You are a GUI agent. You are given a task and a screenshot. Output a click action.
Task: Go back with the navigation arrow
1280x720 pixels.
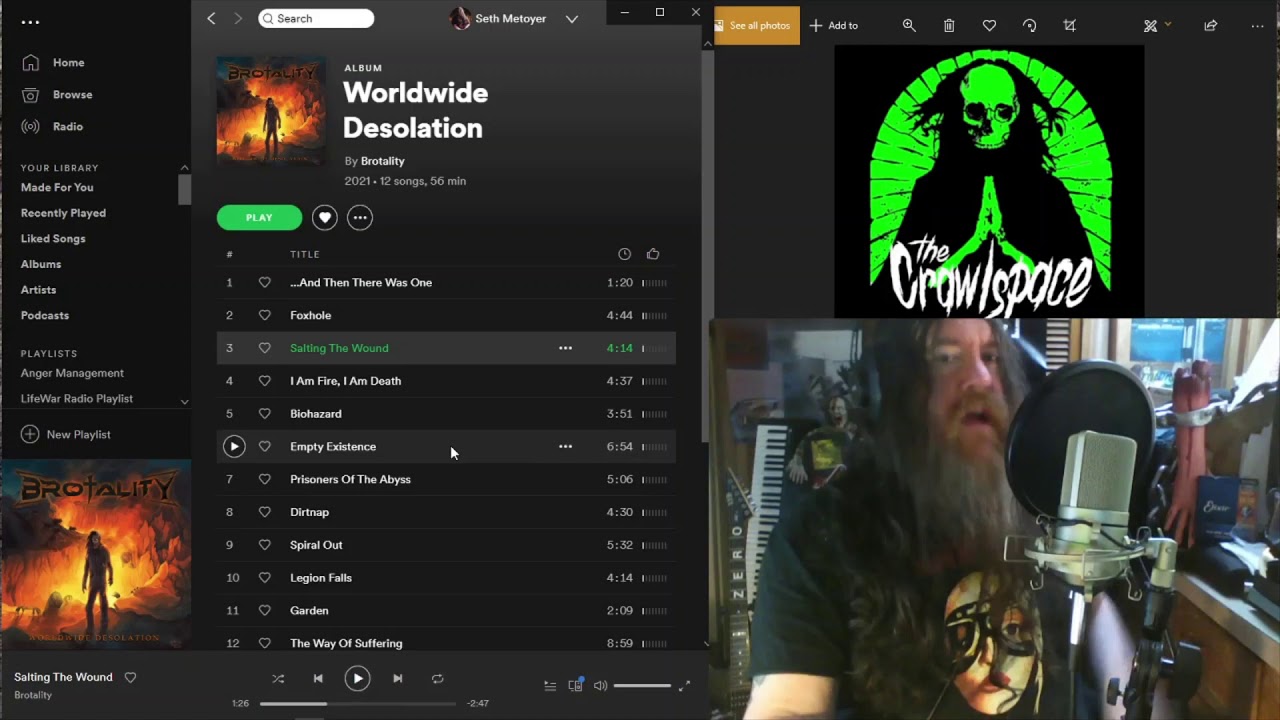click(x=211, y=18)
